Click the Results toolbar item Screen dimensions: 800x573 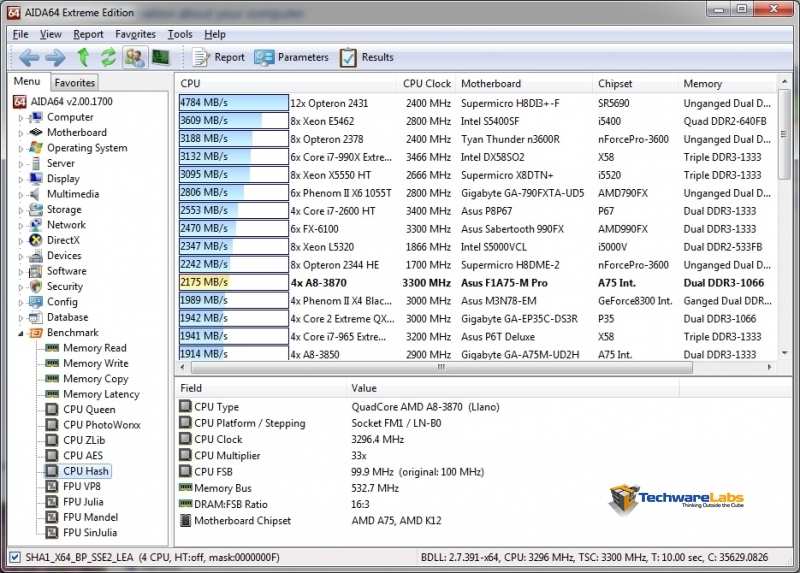tap(366, 57)
